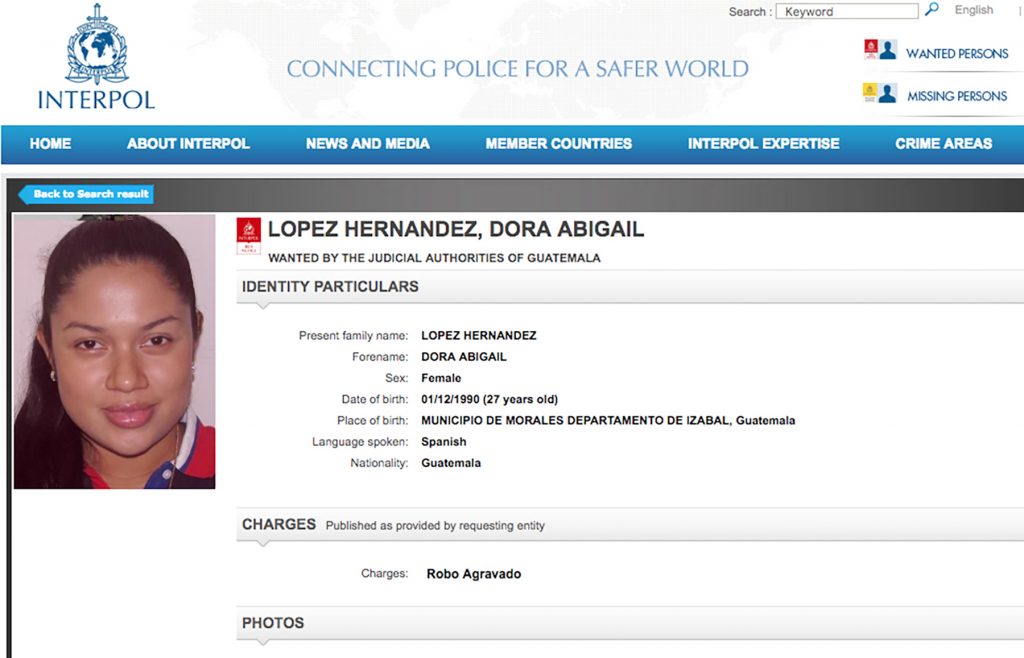View the suspect's portrait photo thumbnail
Viewport: 1024px width, 658px height.
point(113,350)
